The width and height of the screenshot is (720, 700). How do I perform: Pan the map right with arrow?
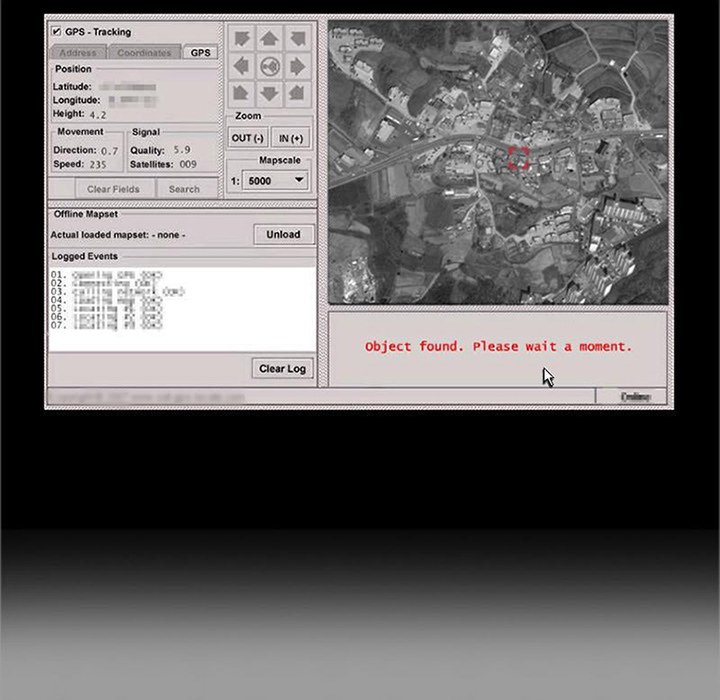pyautogui.click(x=297, y=67)
